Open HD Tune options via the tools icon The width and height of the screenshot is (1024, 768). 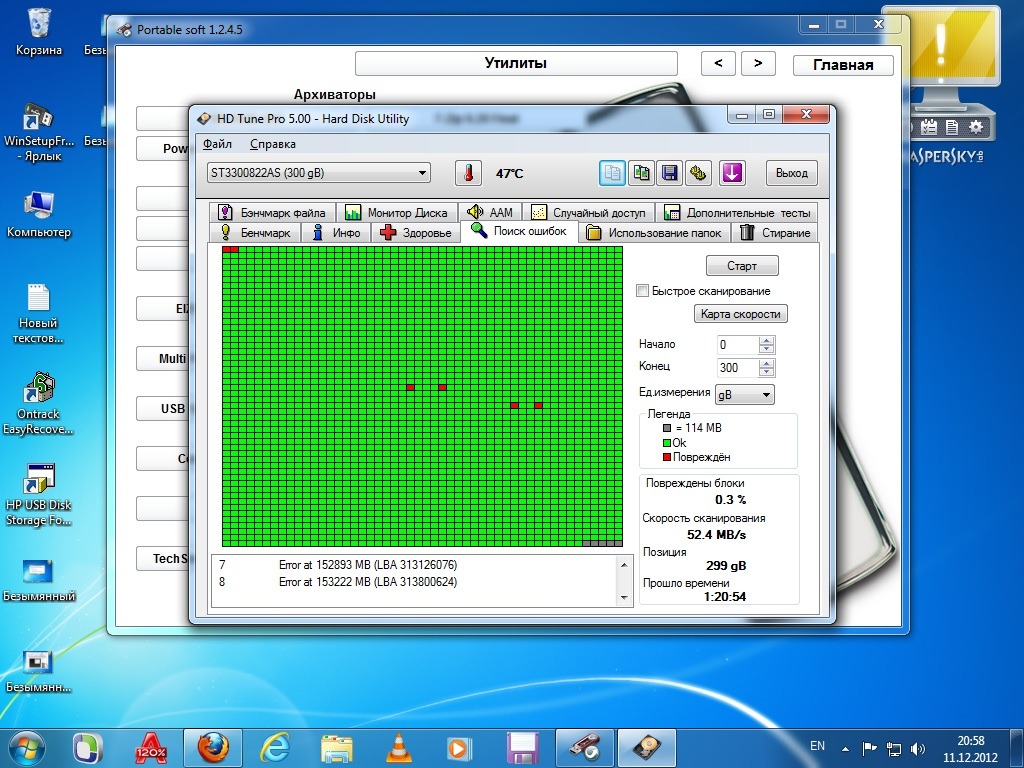(699, 173)
